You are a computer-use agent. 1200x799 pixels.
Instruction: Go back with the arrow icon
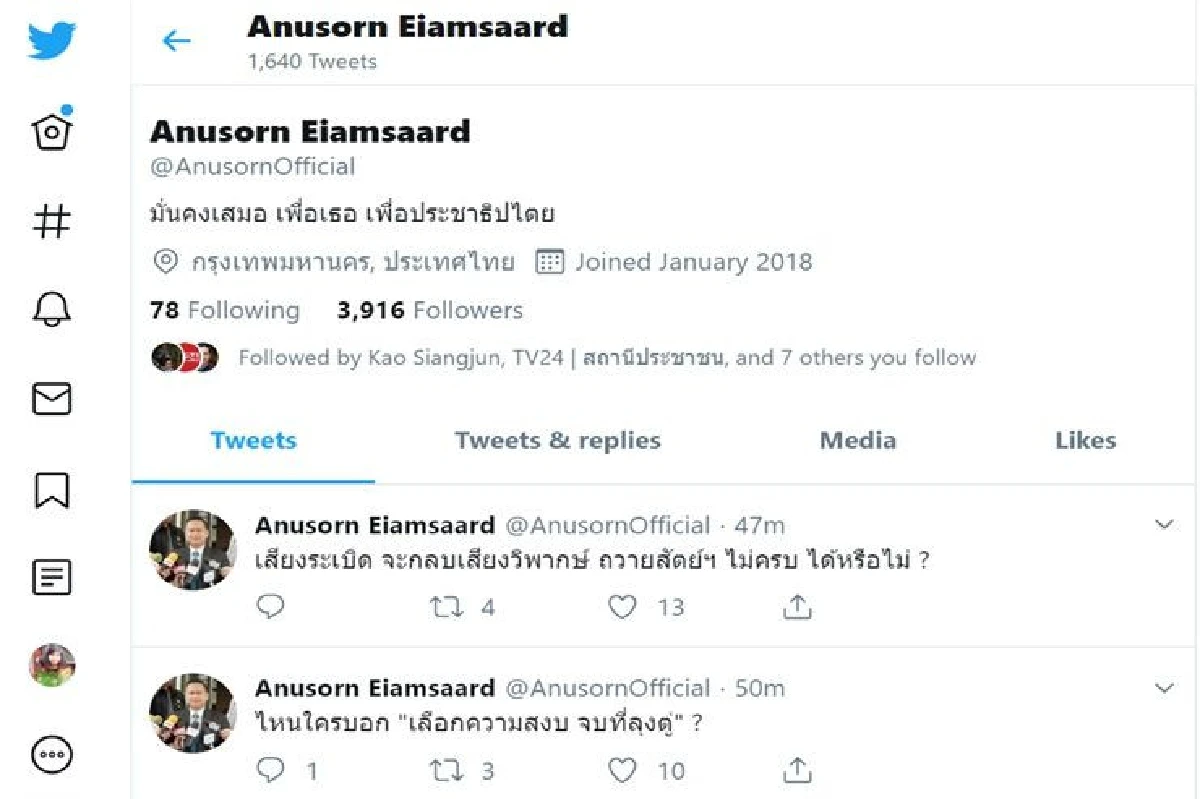pos(176,40)
